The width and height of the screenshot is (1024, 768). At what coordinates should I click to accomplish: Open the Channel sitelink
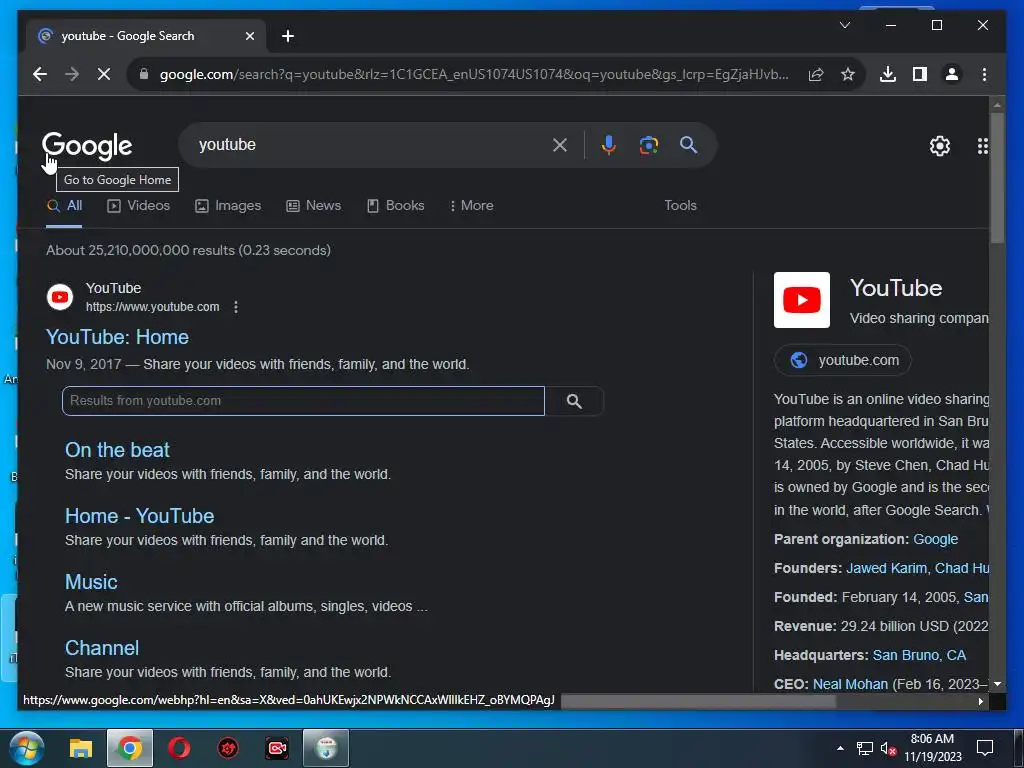102,648
